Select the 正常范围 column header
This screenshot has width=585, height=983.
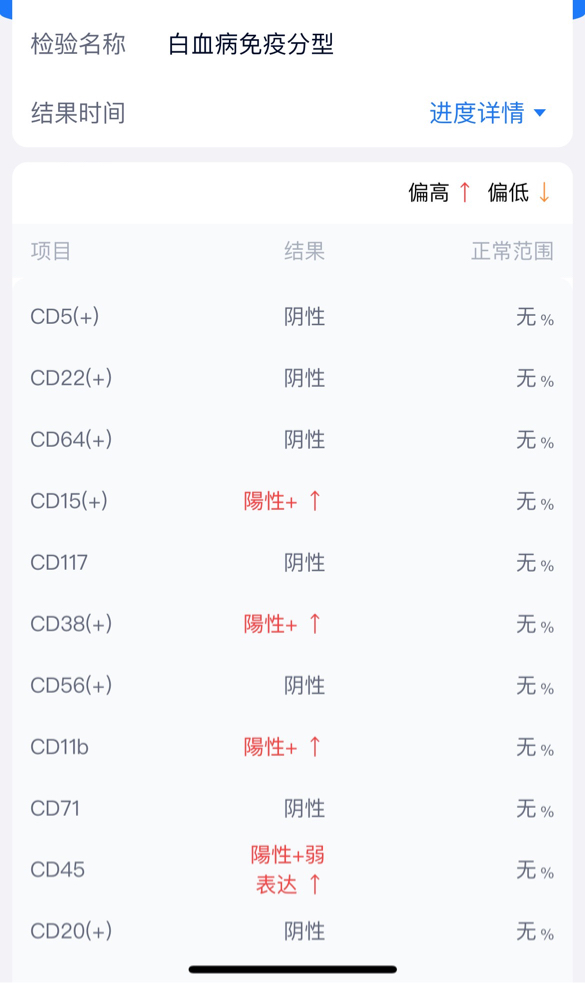[512, 251]
